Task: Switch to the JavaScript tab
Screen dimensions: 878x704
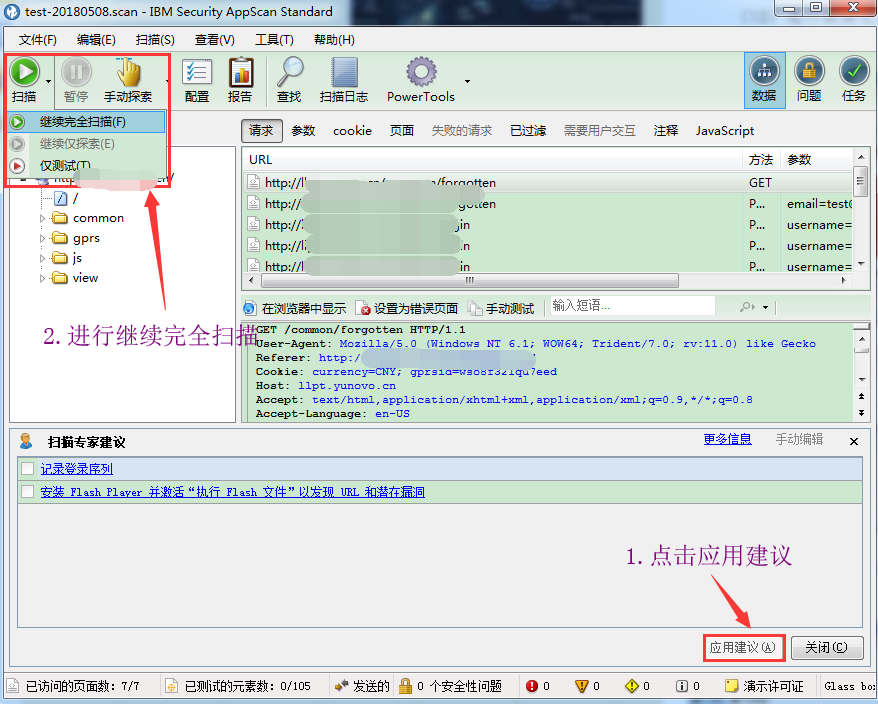Action: click(x=725, y=130)
